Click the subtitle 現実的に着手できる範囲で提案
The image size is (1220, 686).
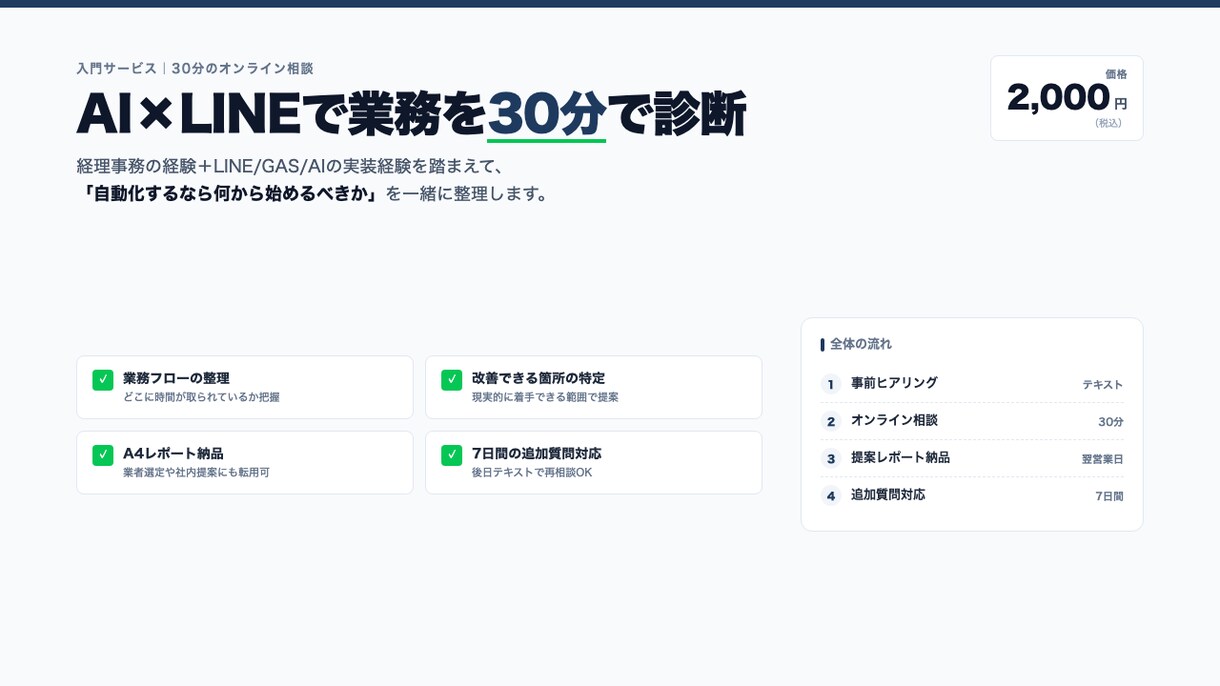click(x=545, y=397)
